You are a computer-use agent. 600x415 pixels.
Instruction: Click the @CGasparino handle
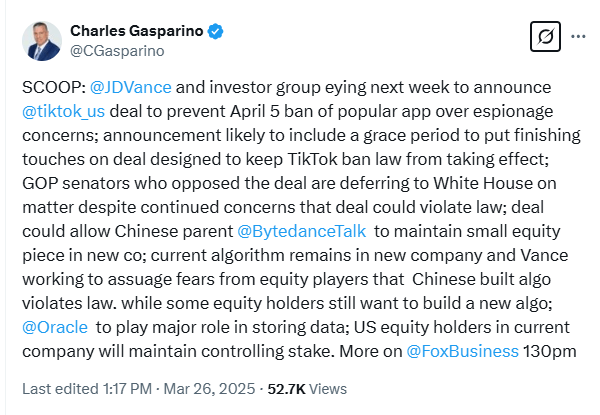click(117, 51)
